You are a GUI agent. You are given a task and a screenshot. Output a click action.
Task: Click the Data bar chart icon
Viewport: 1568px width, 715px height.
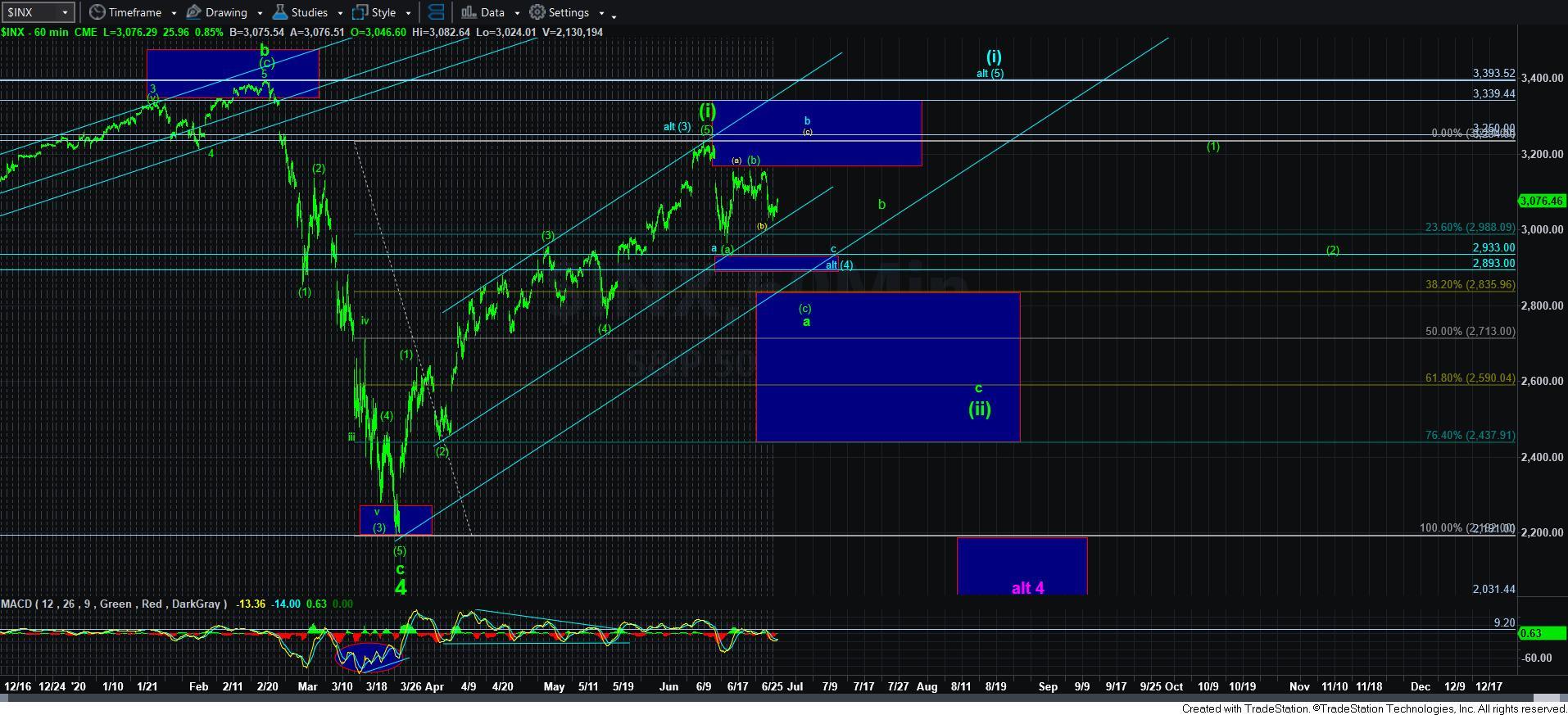tap(468, 12)
